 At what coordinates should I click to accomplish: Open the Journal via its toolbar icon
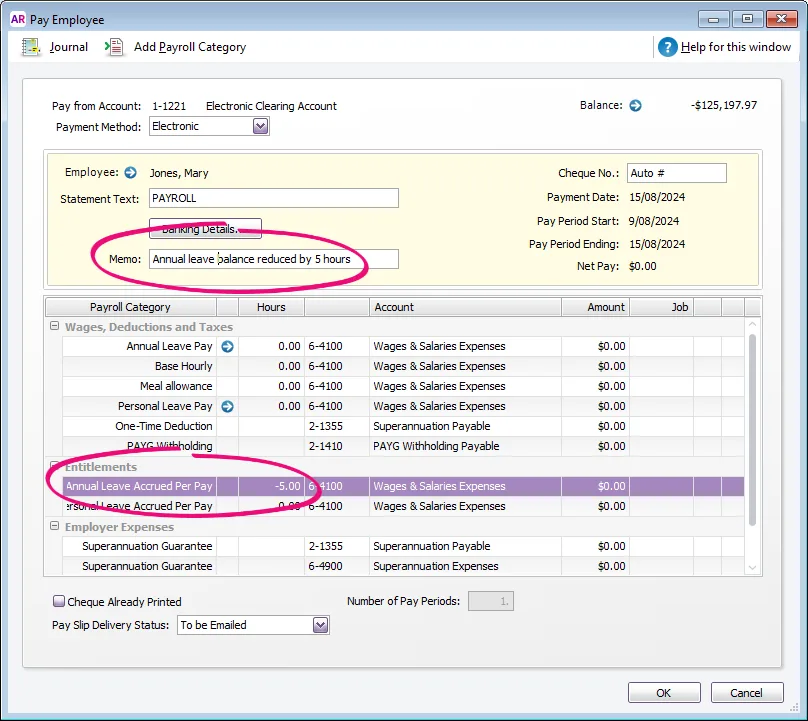(x=33, y=46)
